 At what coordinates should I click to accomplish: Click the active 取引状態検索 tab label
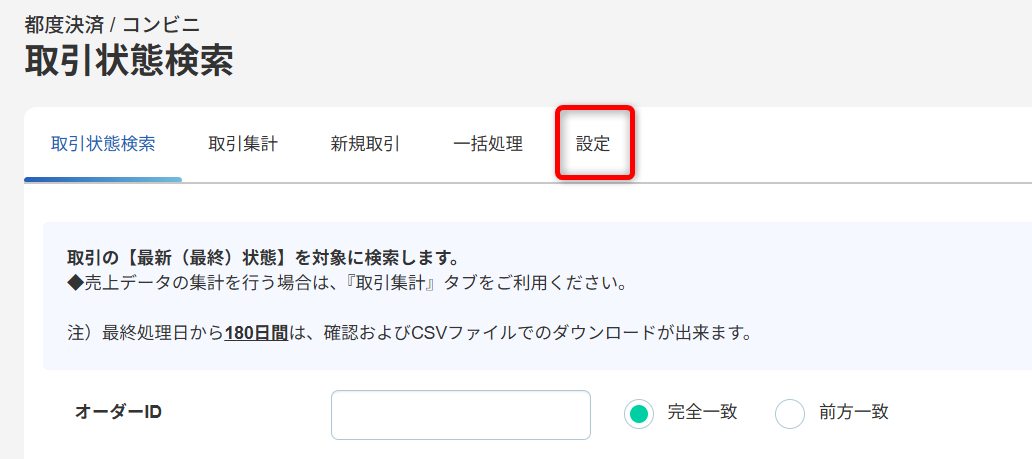(x=103, y=144)
